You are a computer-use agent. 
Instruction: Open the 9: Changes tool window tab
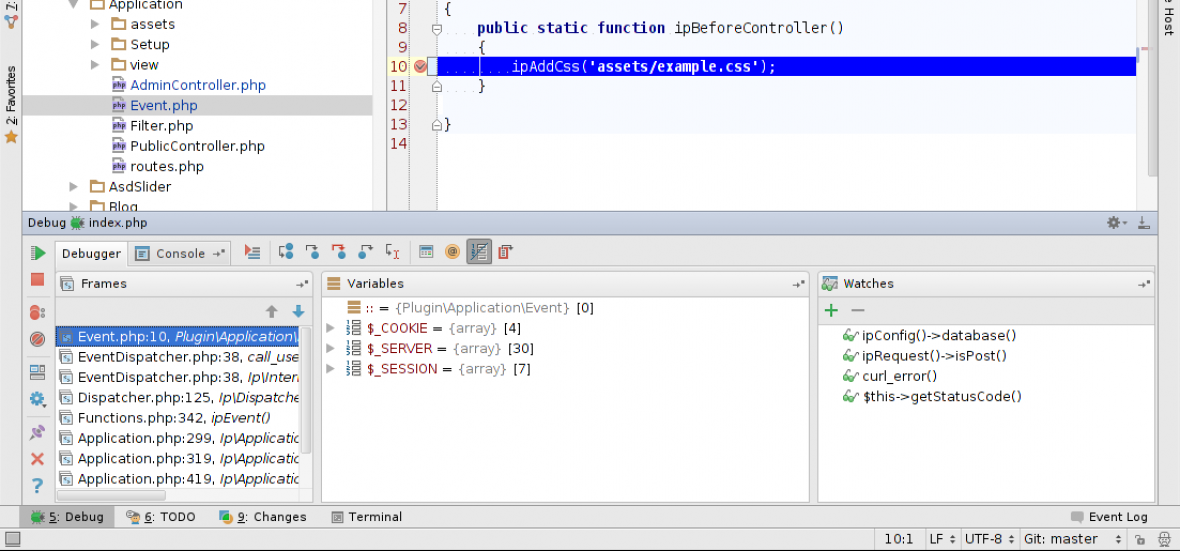263,517
